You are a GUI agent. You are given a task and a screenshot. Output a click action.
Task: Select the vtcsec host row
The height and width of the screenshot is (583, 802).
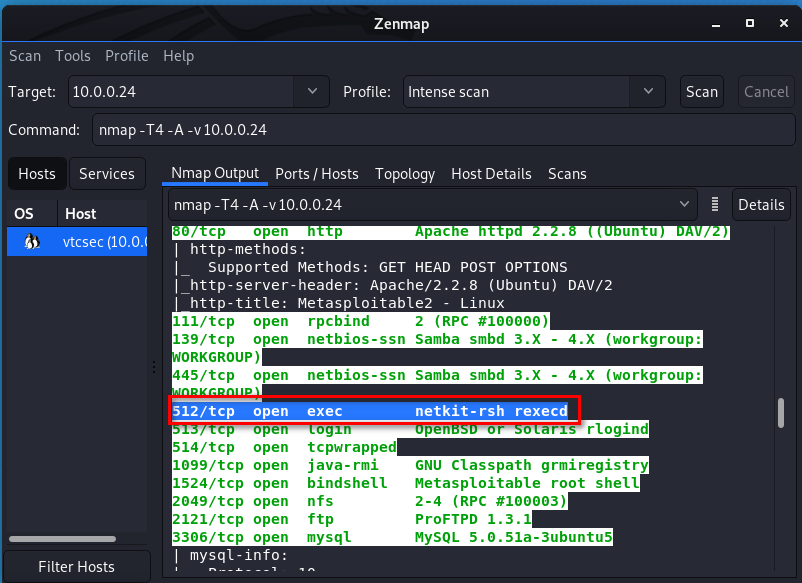77,241
